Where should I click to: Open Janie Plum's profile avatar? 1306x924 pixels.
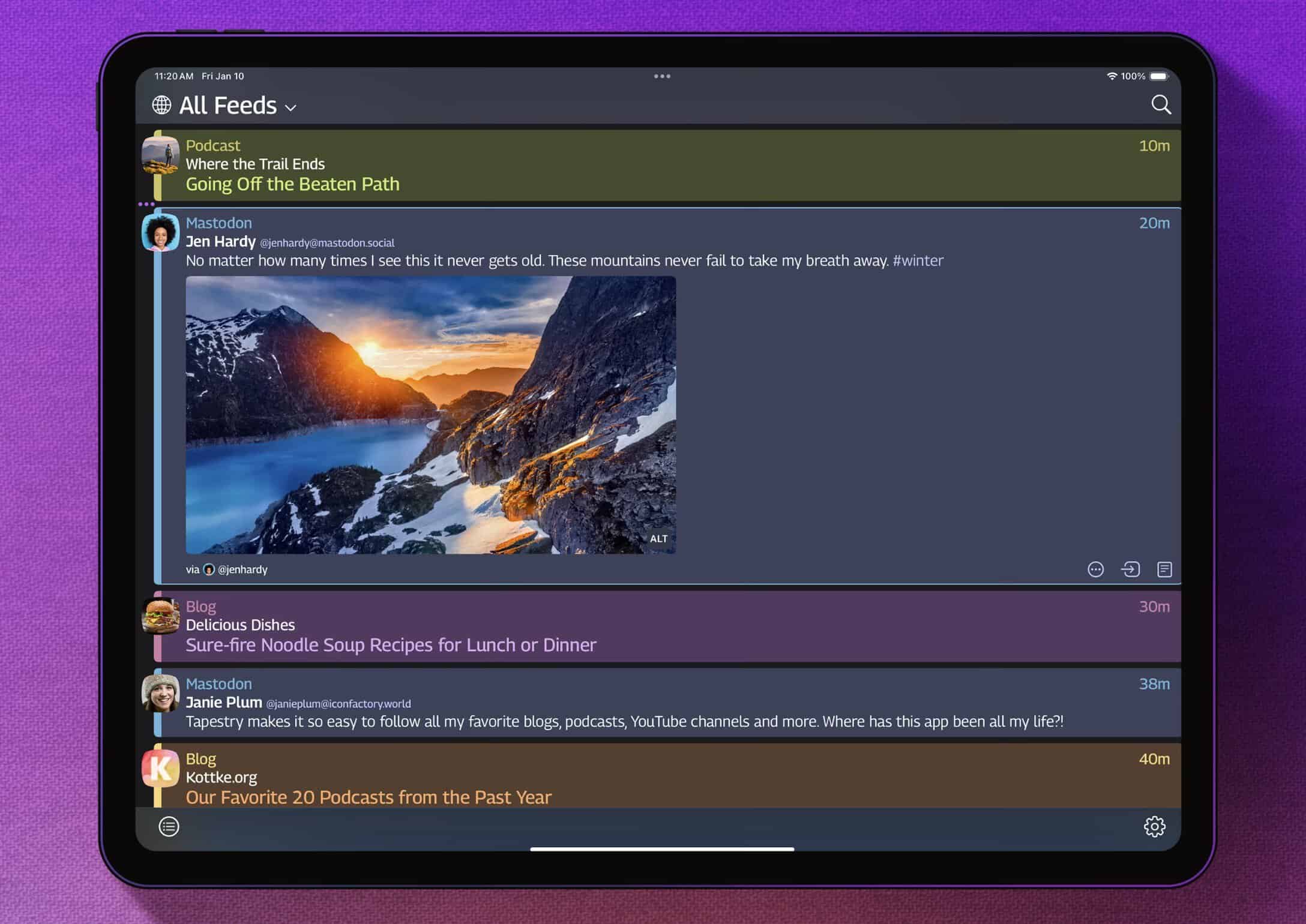click(160, 693)
